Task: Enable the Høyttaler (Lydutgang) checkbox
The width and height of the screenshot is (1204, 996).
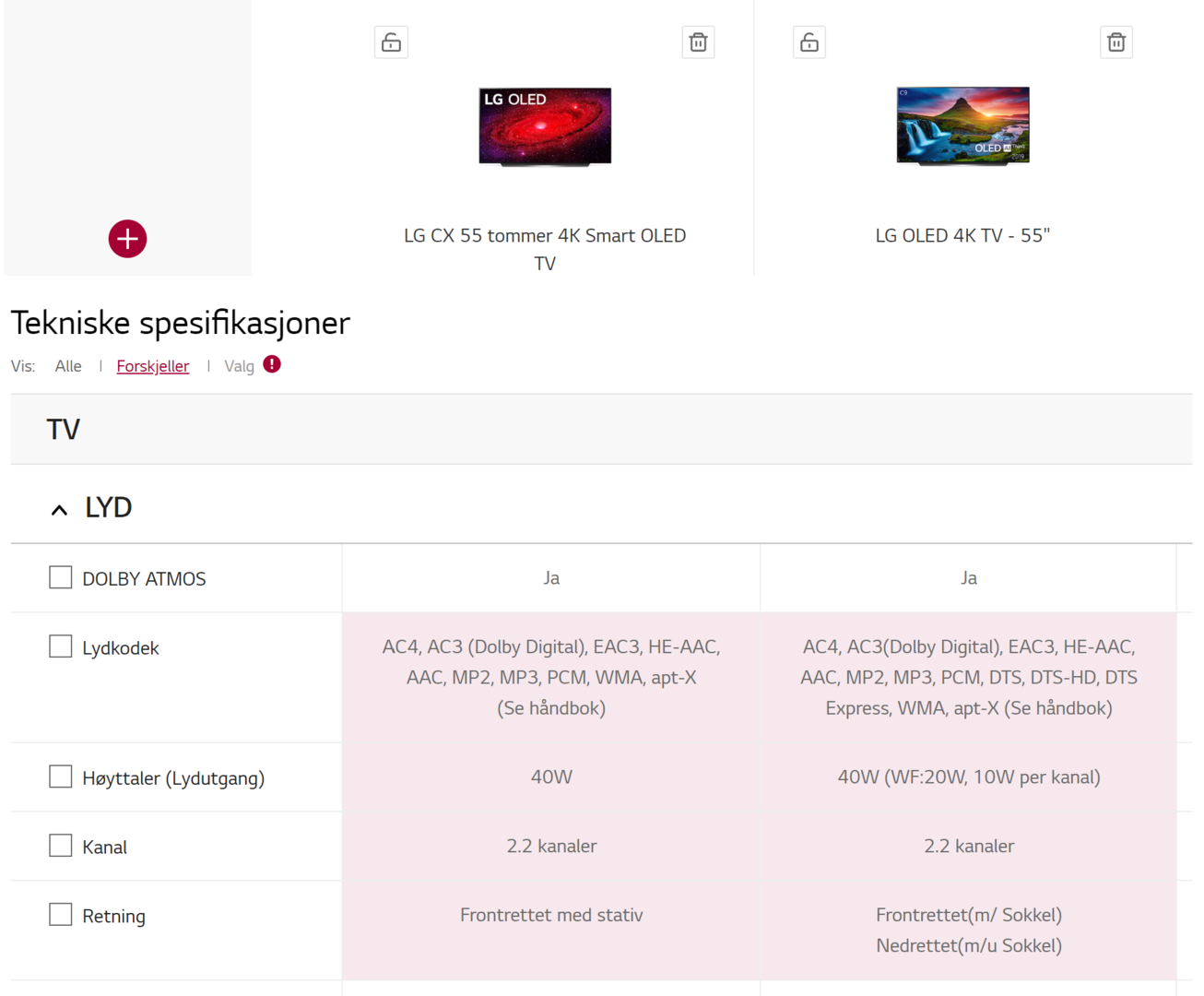Action: [x=61, y=777]
